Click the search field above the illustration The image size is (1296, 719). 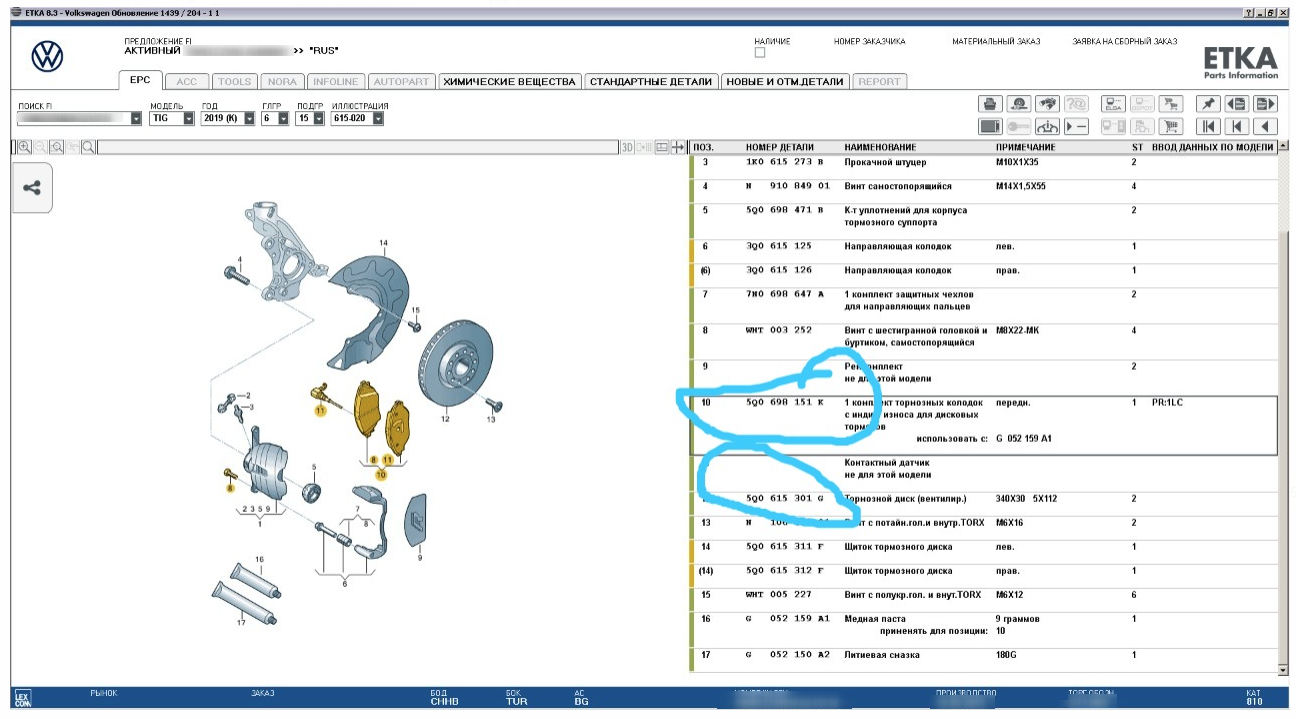(357, 147)
